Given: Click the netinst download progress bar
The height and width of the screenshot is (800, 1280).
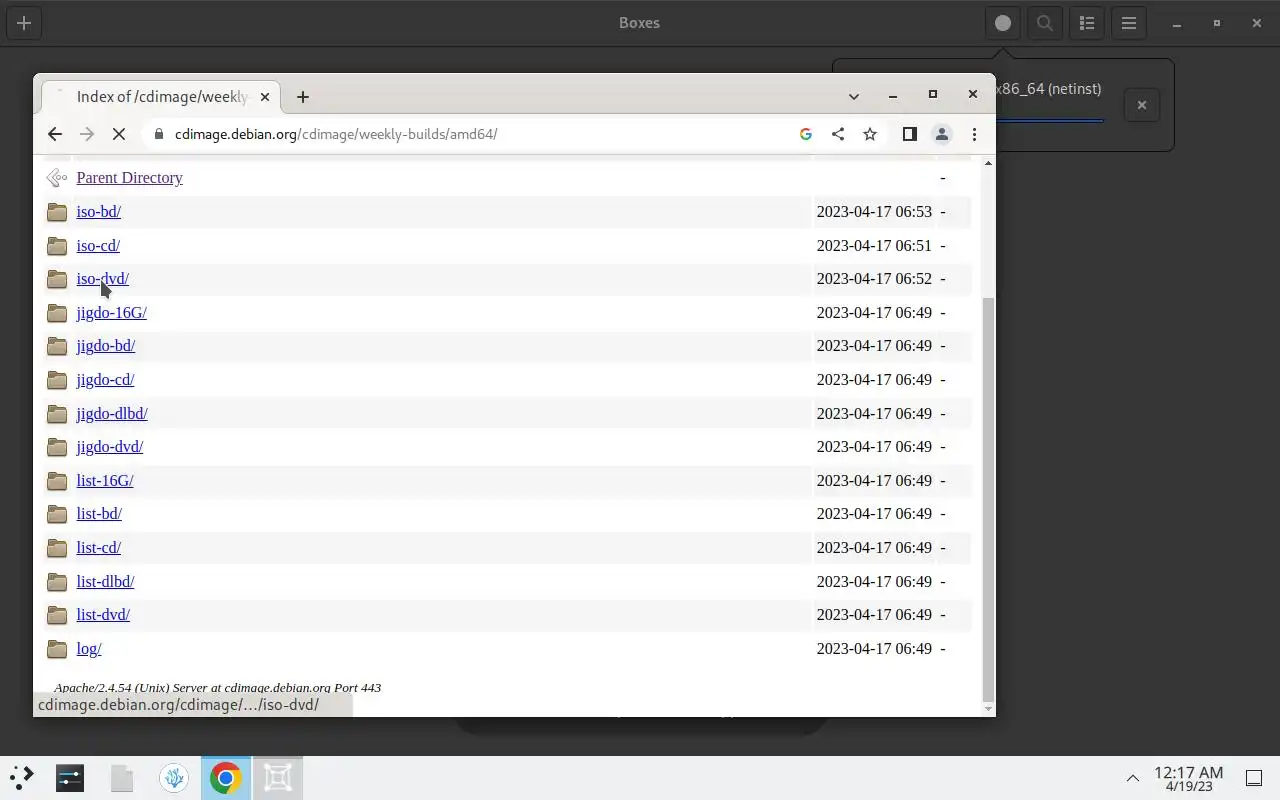Looking at the screenshot, I should (1049, 121).
